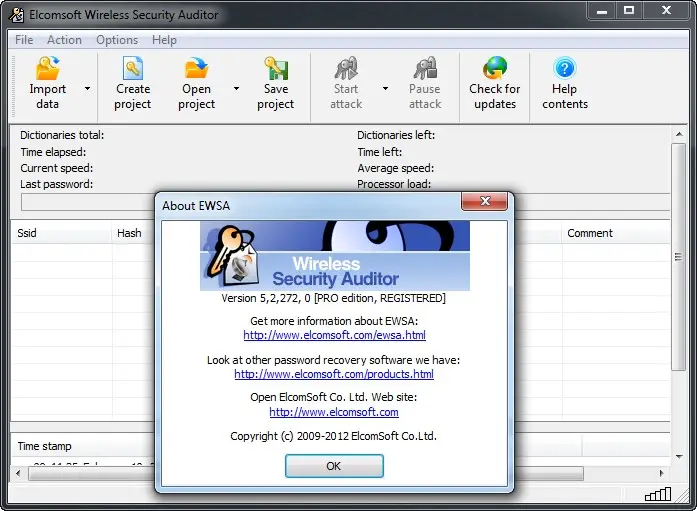The height and width of the screenshot is (511, 697).
Task: Click the 'Dictionaries left:' label
Action: click(396, 135)
